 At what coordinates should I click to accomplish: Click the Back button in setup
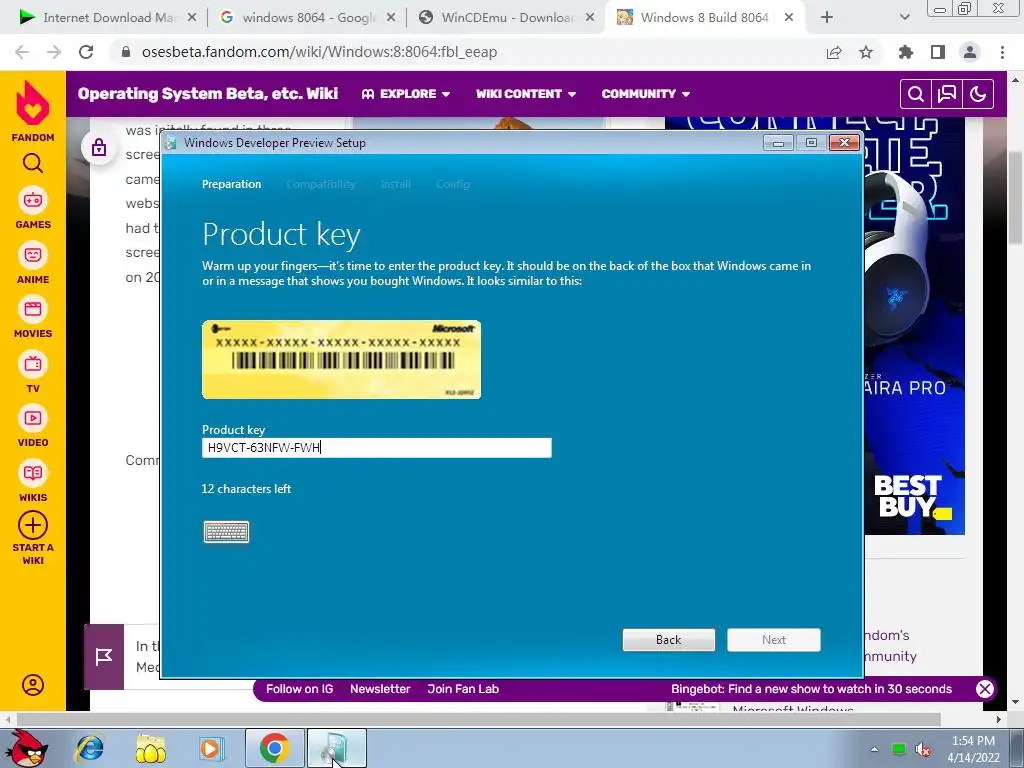tap(669, 640)
